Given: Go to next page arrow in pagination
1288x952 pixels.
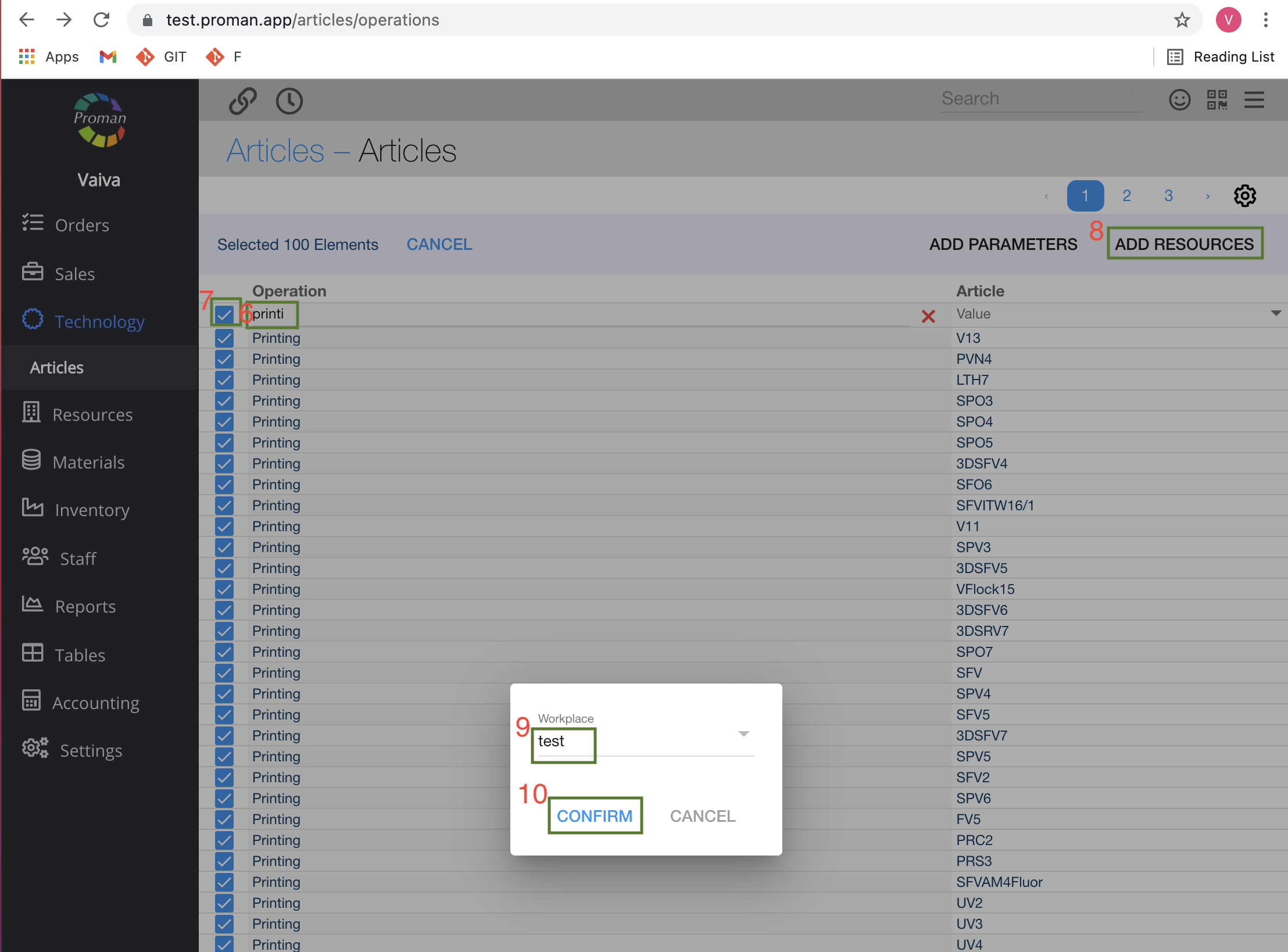Looking at the screenshot, I should pos(1208,196).
